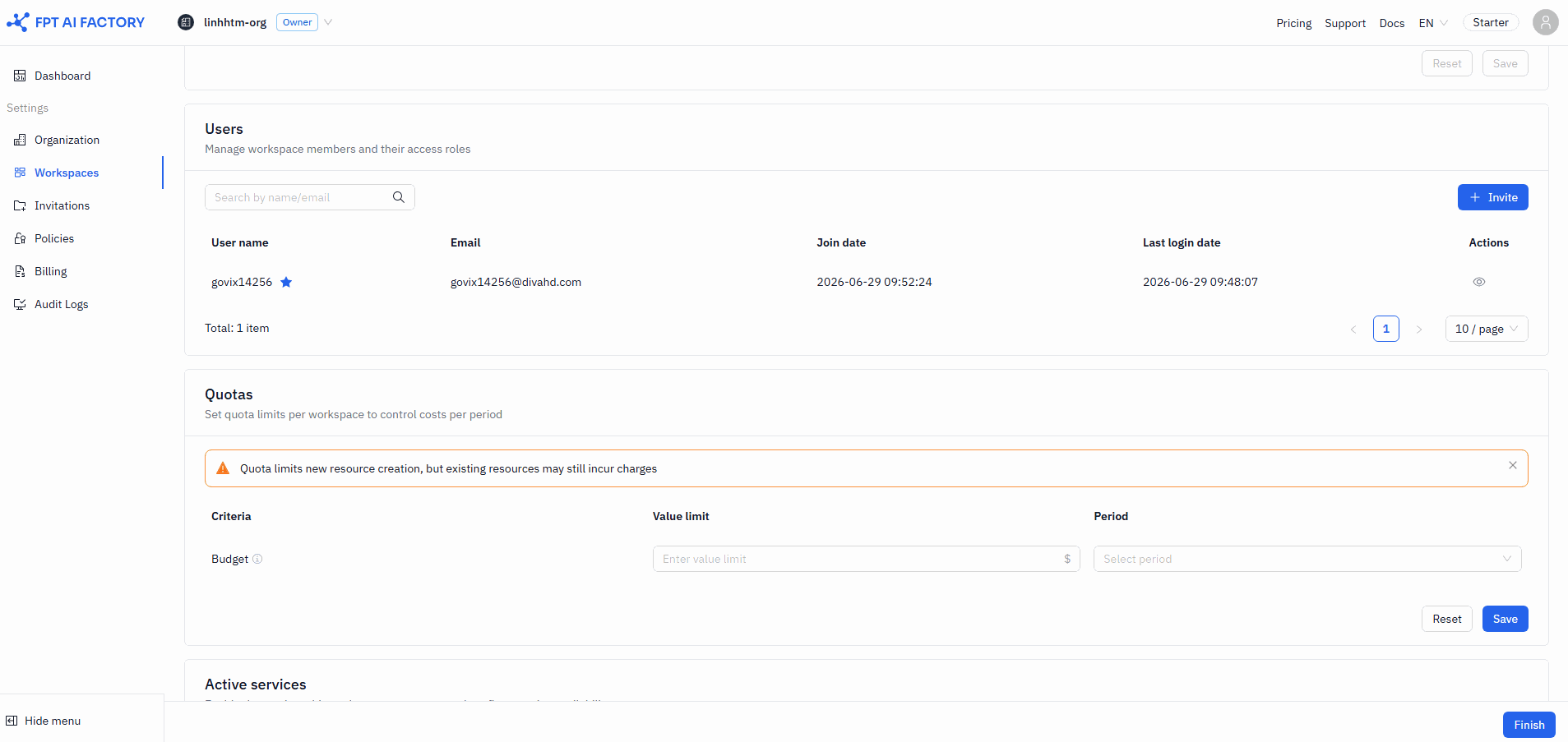Open the Docs link
Image resolution: width=1568 pixels, height=742 pixels.
point(1391,23)
